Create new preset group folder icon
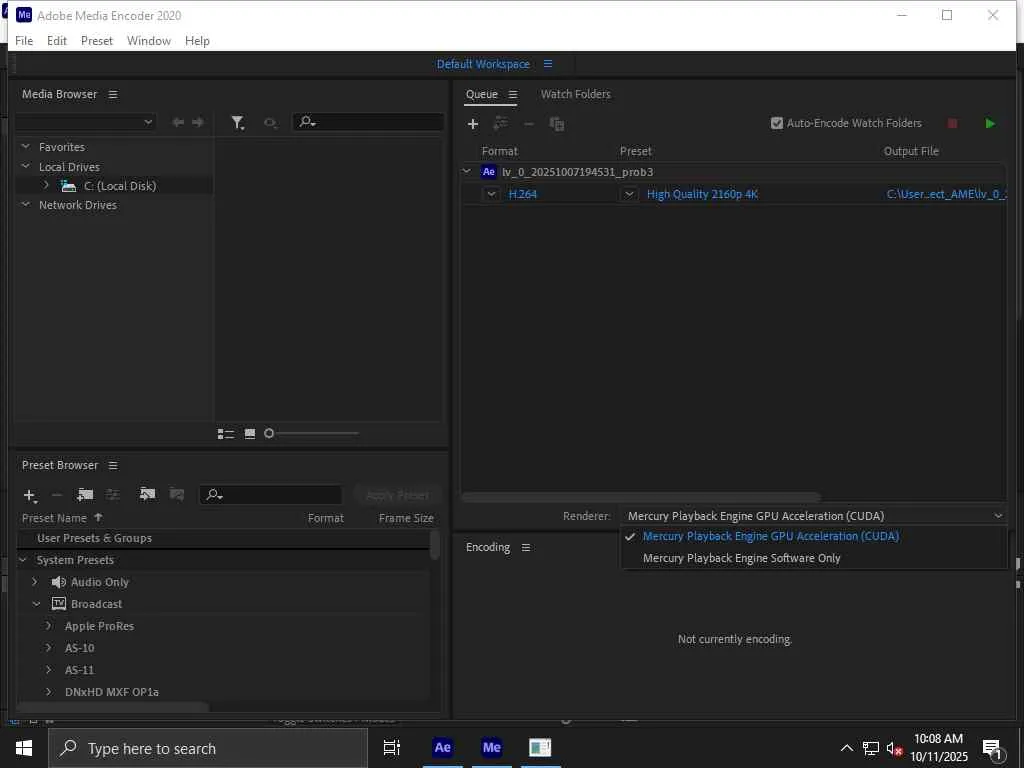This screenshot has height=768, width=1024. [x=85, y=495]
